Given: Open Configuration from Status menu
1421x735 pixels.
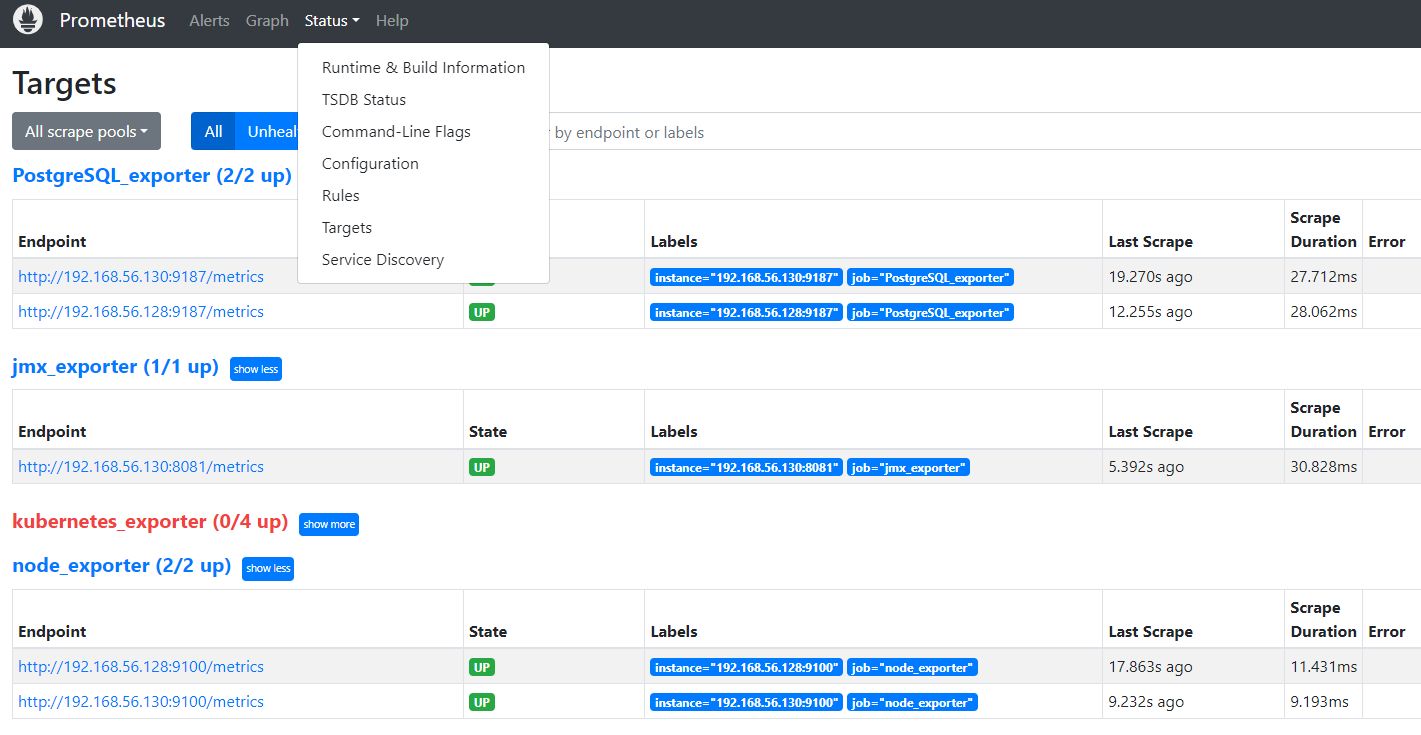Looking at the screenshot, I should (x=423, y=164).
